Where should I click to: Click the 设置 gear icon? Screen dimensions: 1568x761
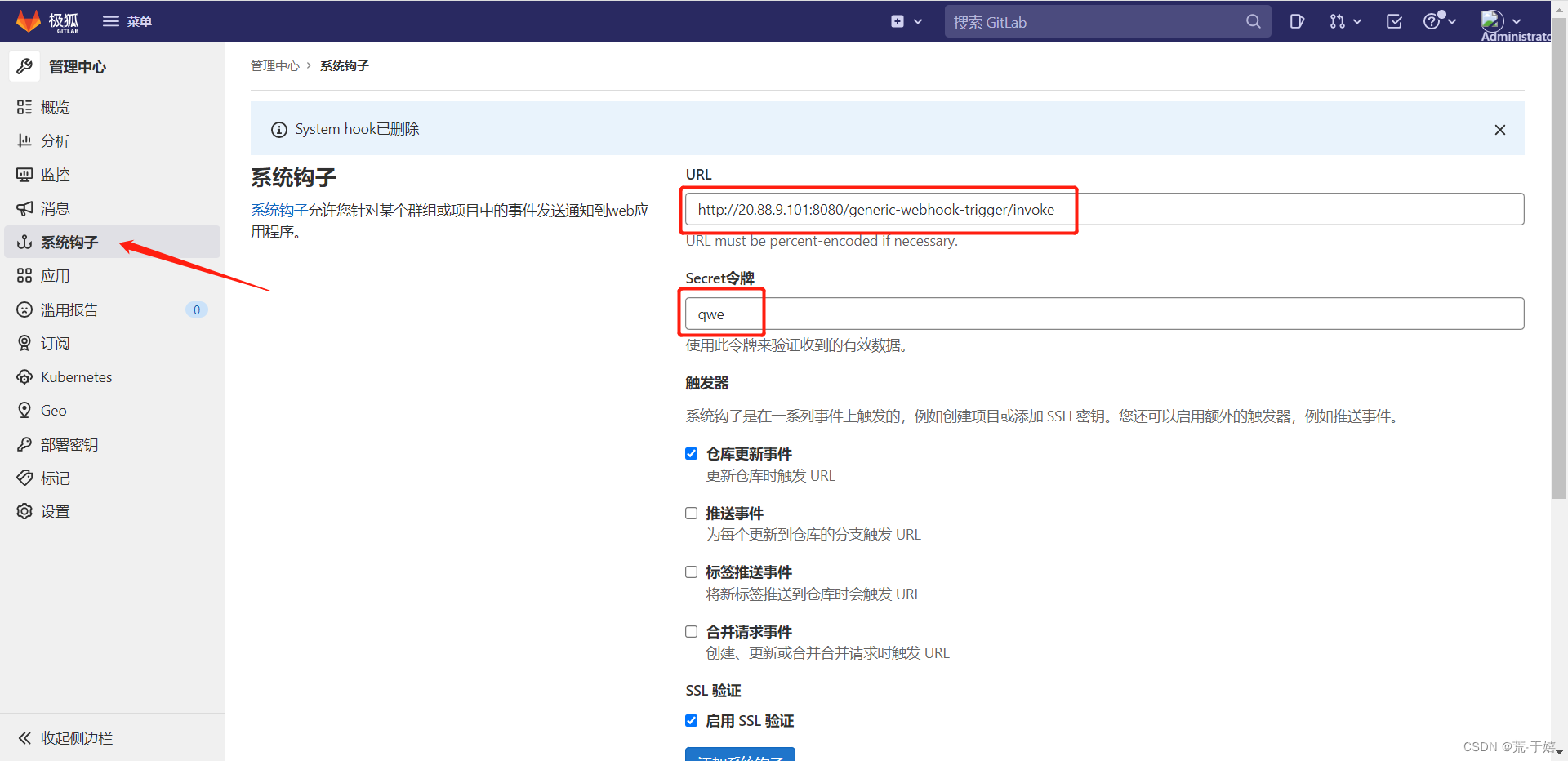coord(24,511)
